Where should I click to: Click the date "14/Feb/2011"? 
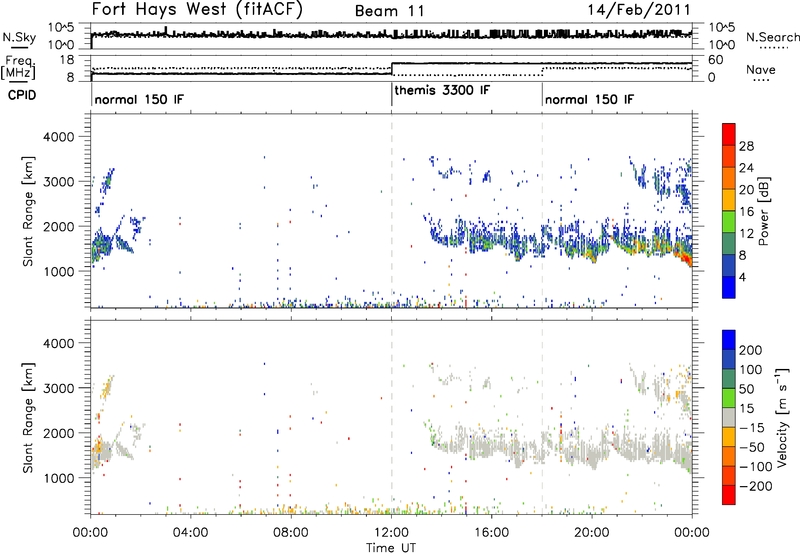pos(639,9)
